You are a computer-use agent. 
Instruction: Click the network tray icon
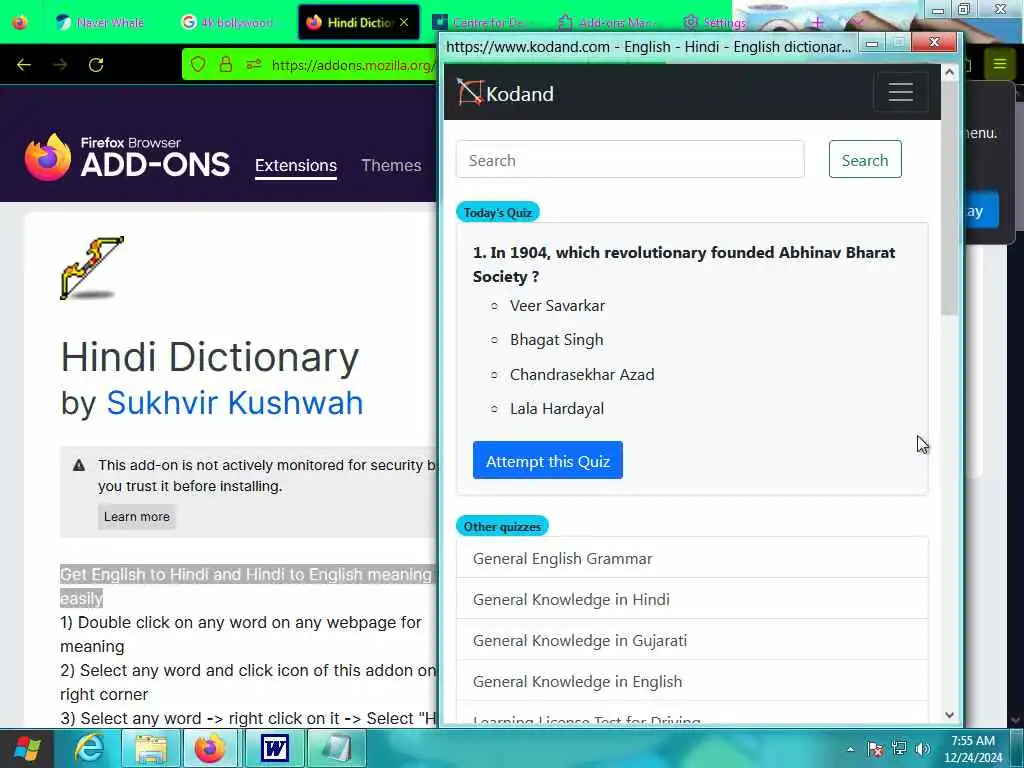pyautogui.click(x=899, y=749)
